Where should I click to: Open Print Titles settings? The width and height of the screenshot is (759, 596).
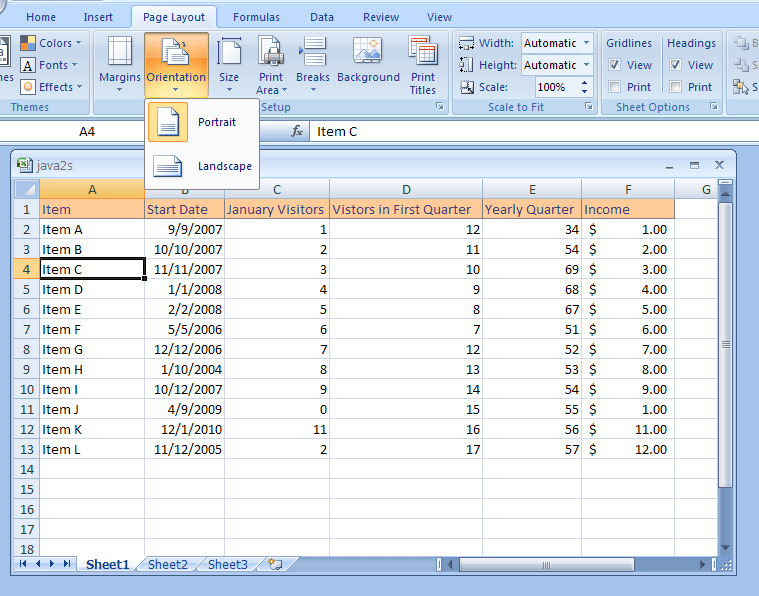423,64
